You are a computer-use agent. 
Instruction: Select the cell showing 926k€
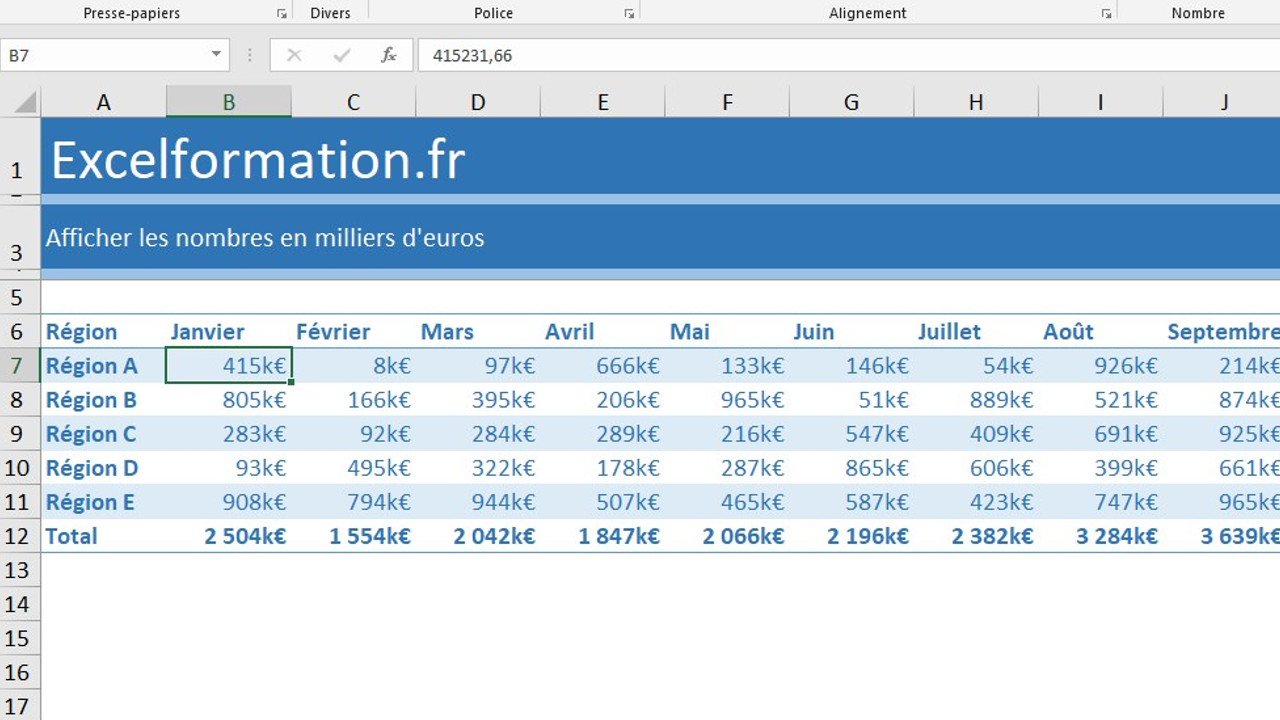click(x=1100, y=366)
